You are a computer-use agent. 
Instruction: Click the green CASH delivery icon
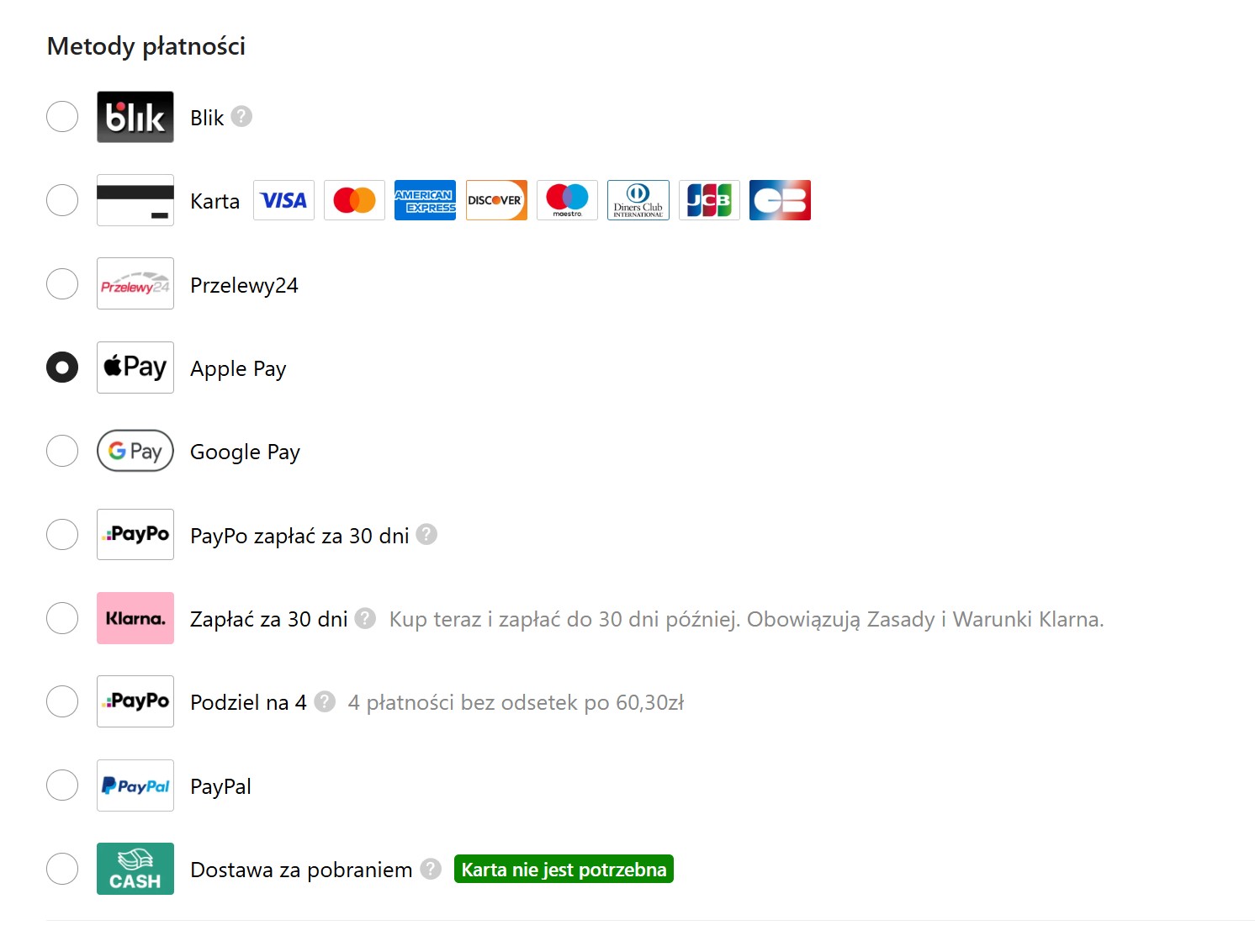(135, 869)
